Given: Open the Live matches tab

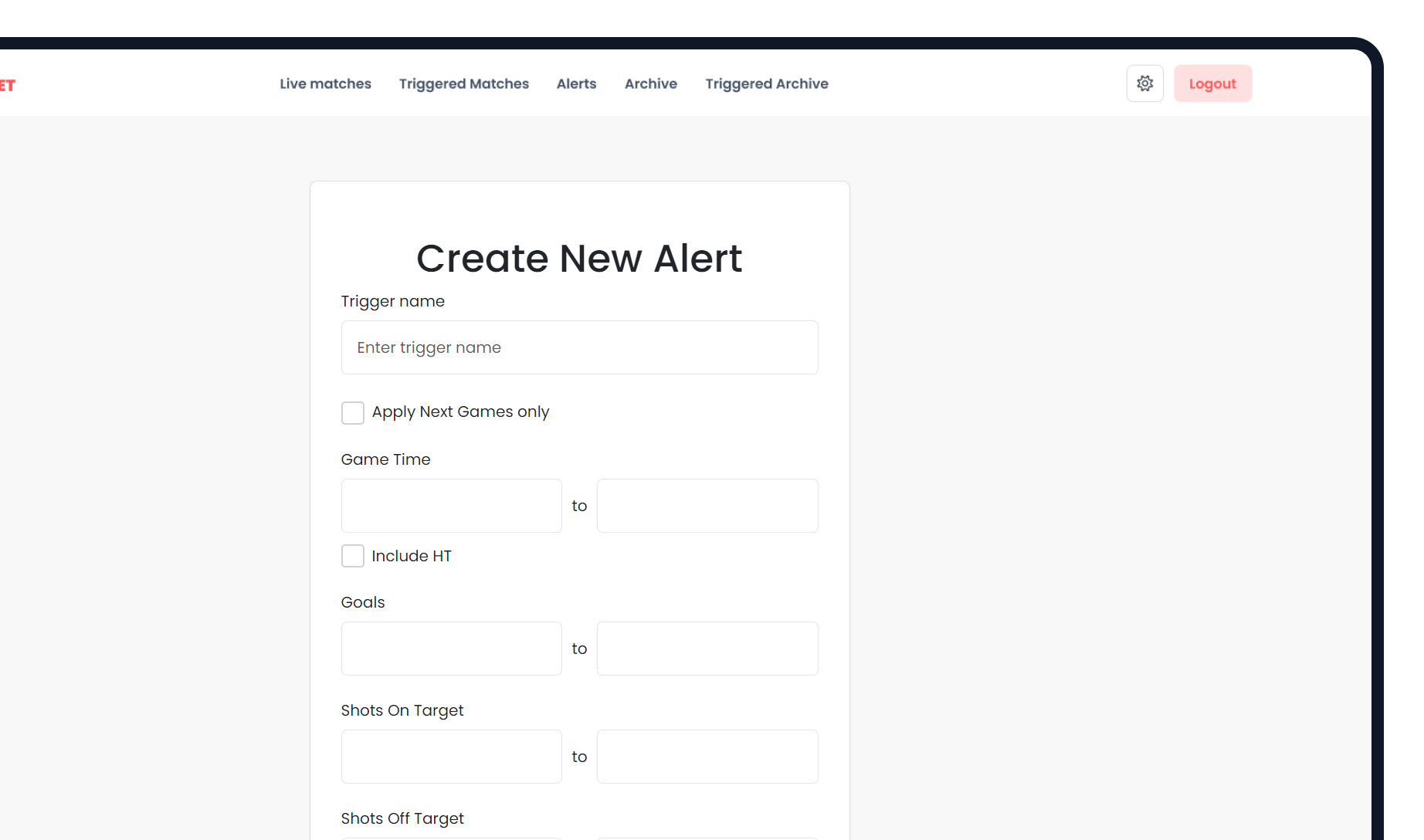Looking at the screenshot, I should tap(325, 83).
